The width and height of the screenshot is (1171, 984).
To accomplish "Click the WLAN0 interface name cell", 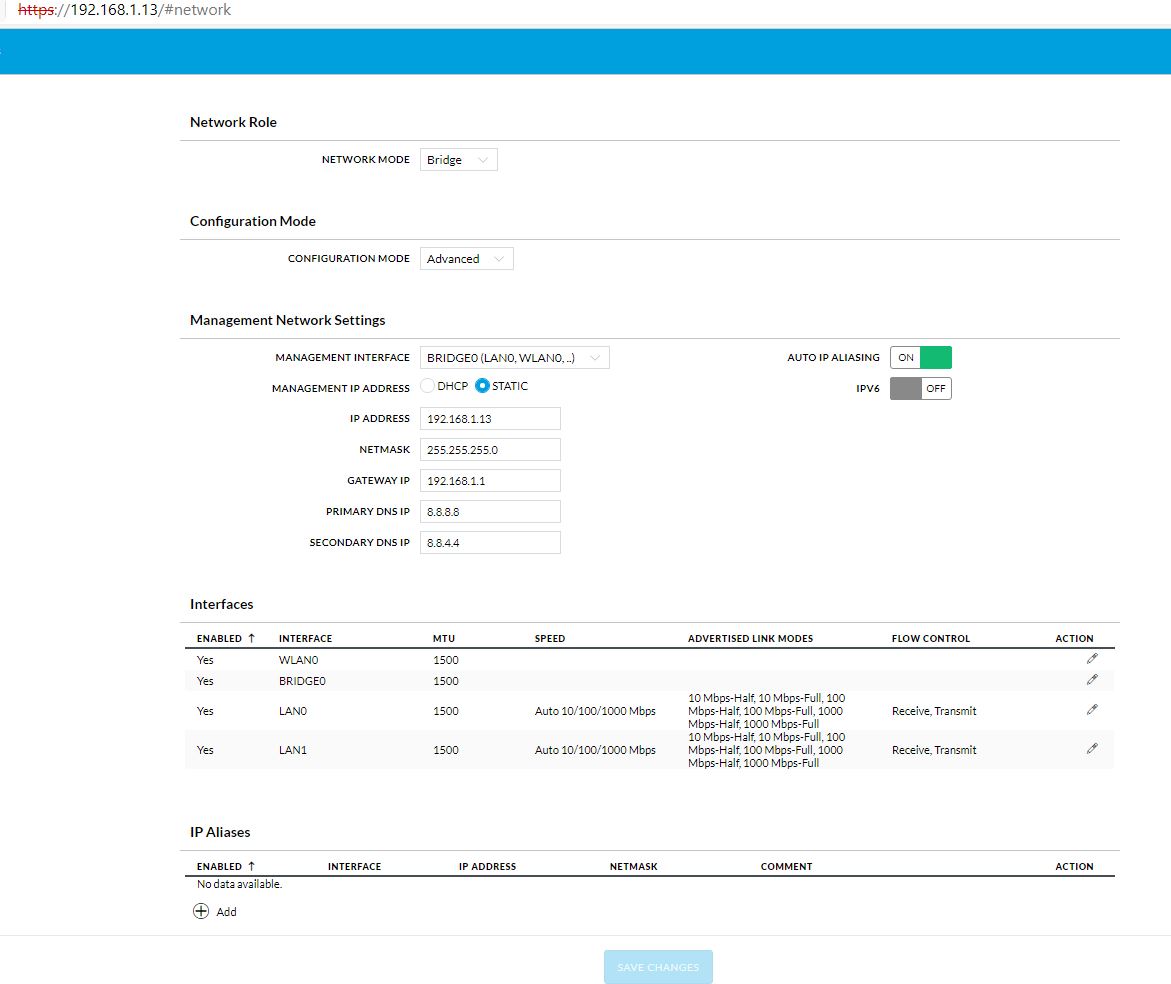I will (299, 660).
